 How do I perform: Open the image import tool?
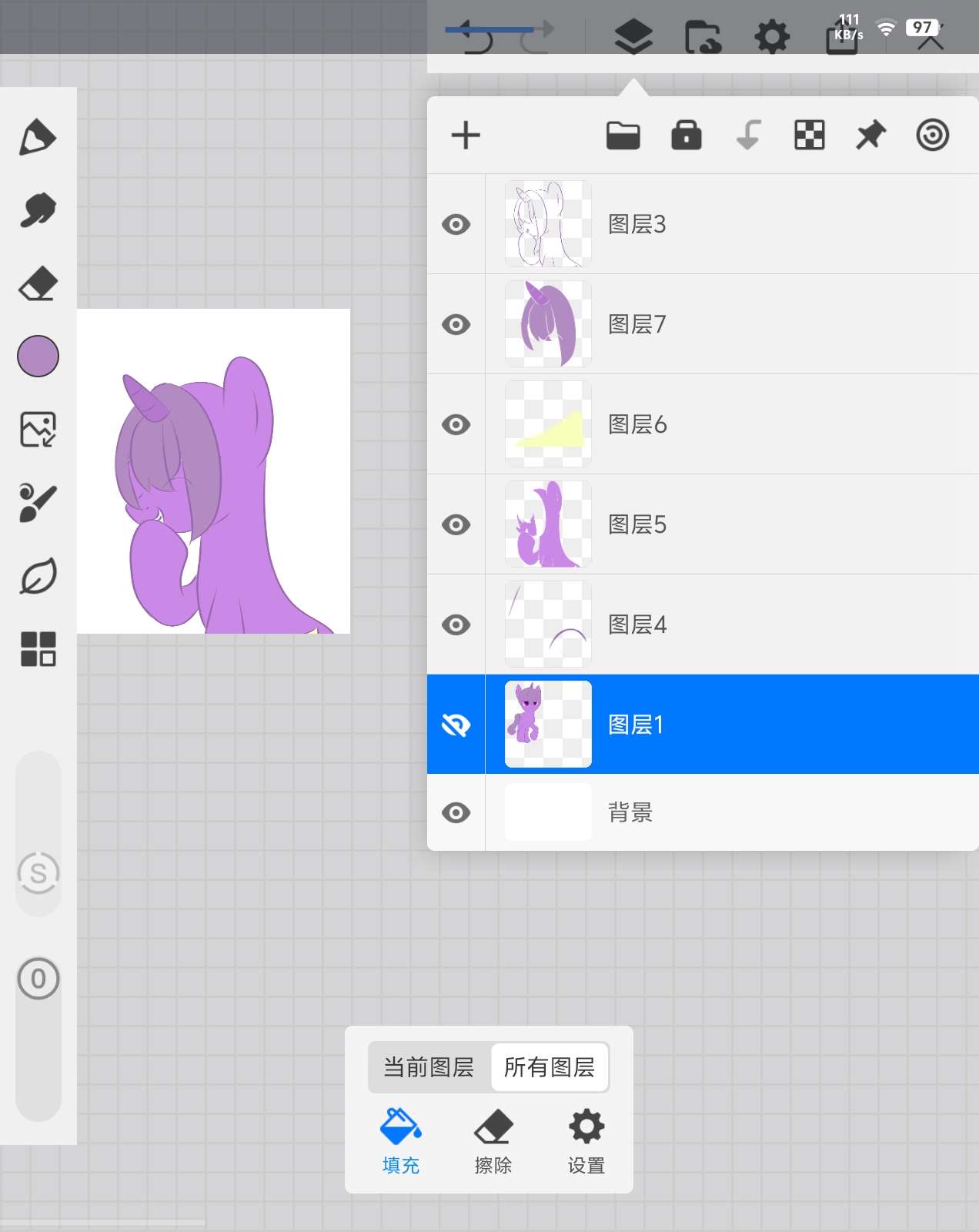click(38, 429)
